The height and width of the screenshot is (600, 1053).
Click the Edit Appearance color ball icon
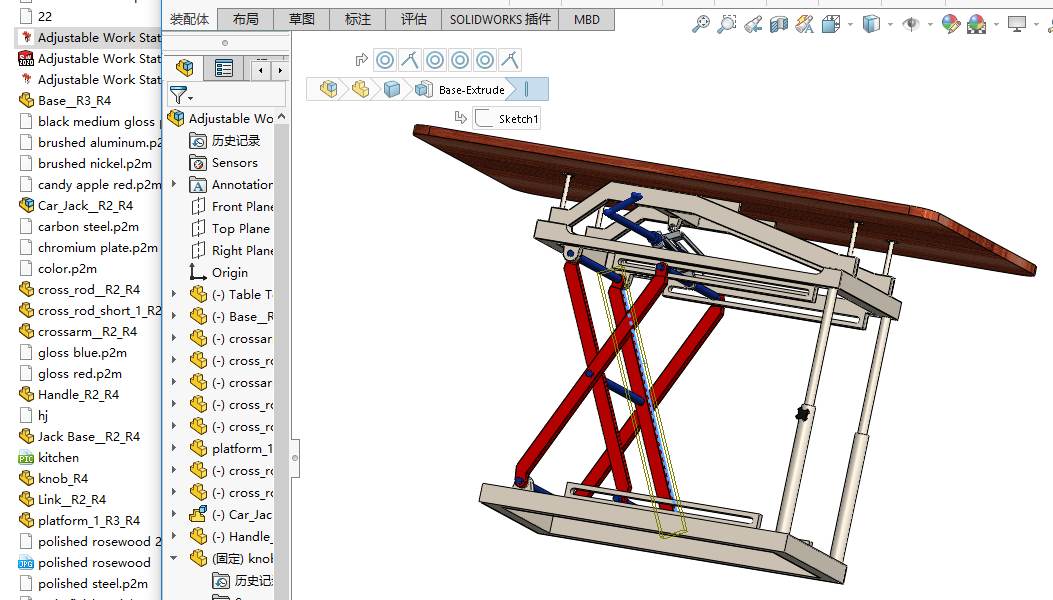(x=950, y=24)
